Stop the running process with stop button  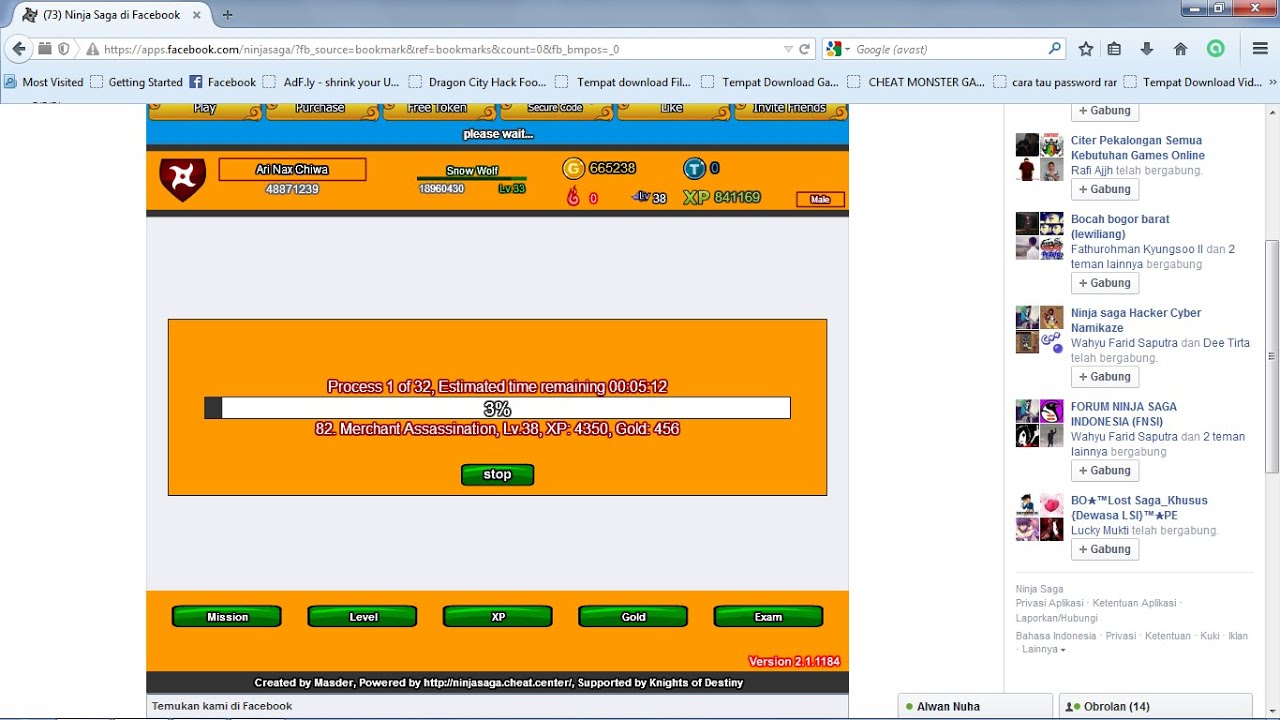[x=497, y=475]
